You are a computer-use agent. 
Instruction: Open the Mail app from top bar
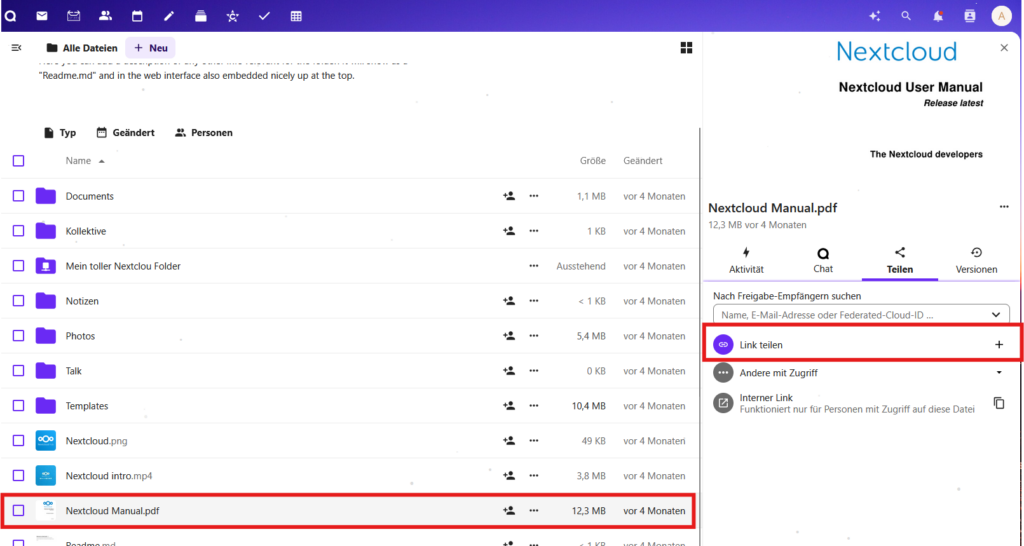coord(42,16)
